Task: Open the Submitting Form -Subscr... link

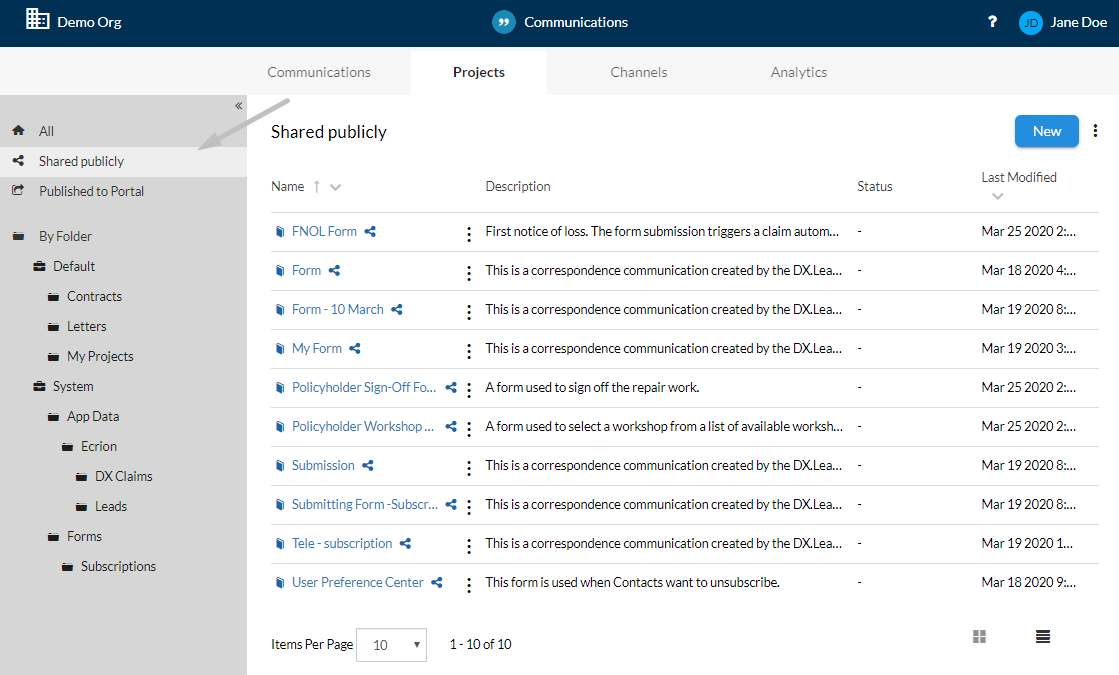Action: (365, 504)
